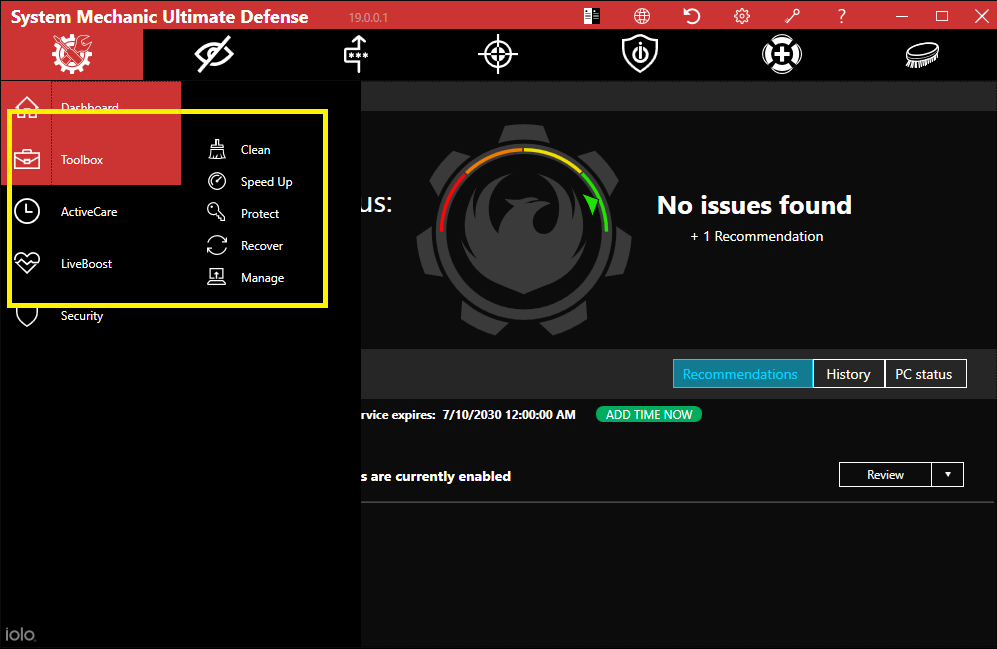The image size is (997, 649).
Task: Switch to the Recommendations tab
Action: [743, 374]
